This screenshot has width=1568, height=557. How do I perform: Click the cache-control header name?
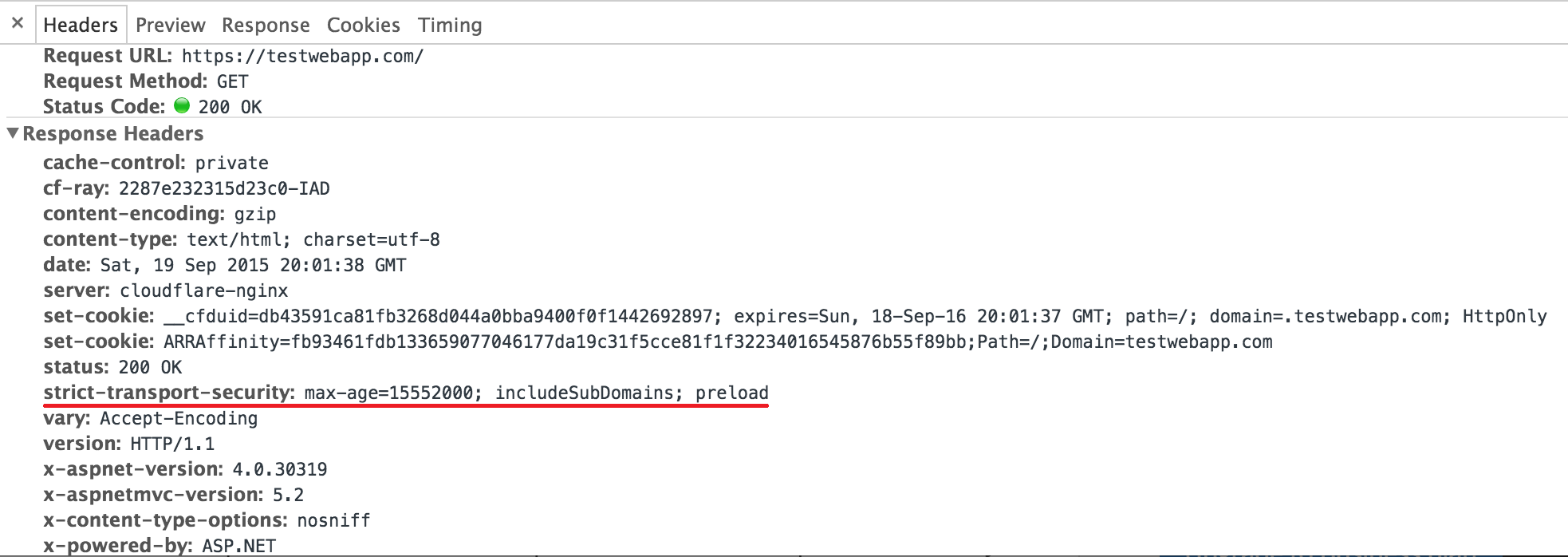113,163
